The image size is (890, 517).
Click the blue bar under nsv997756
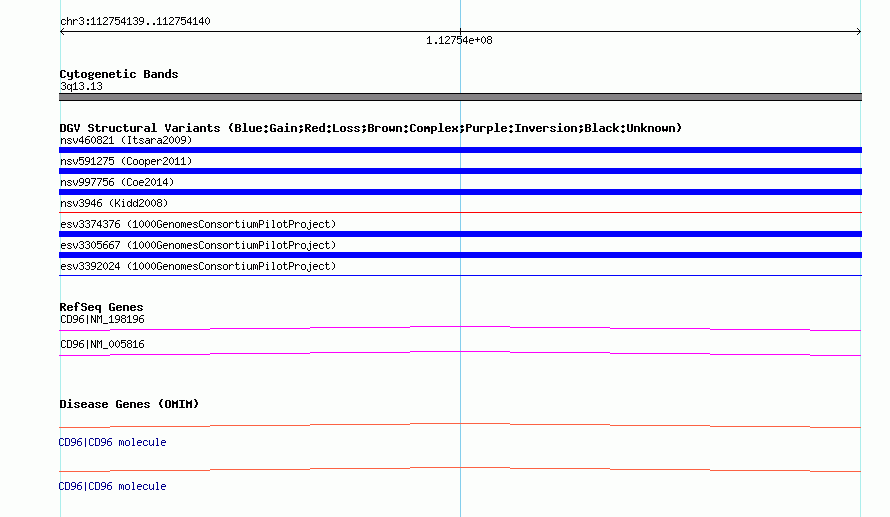[460, 192]
